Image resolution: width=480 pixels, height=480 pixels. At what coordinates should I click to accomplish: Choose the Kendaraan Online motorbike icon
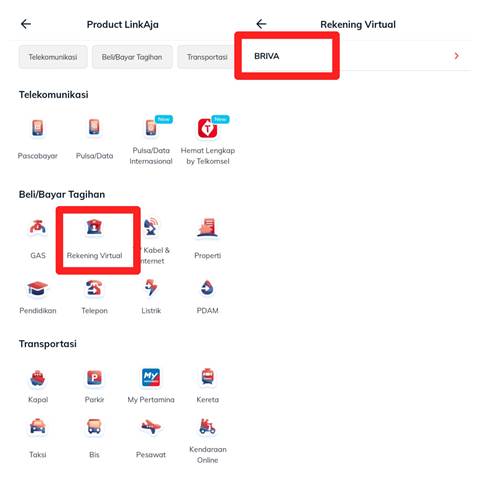pyautogui.click(x=207, y=426)
